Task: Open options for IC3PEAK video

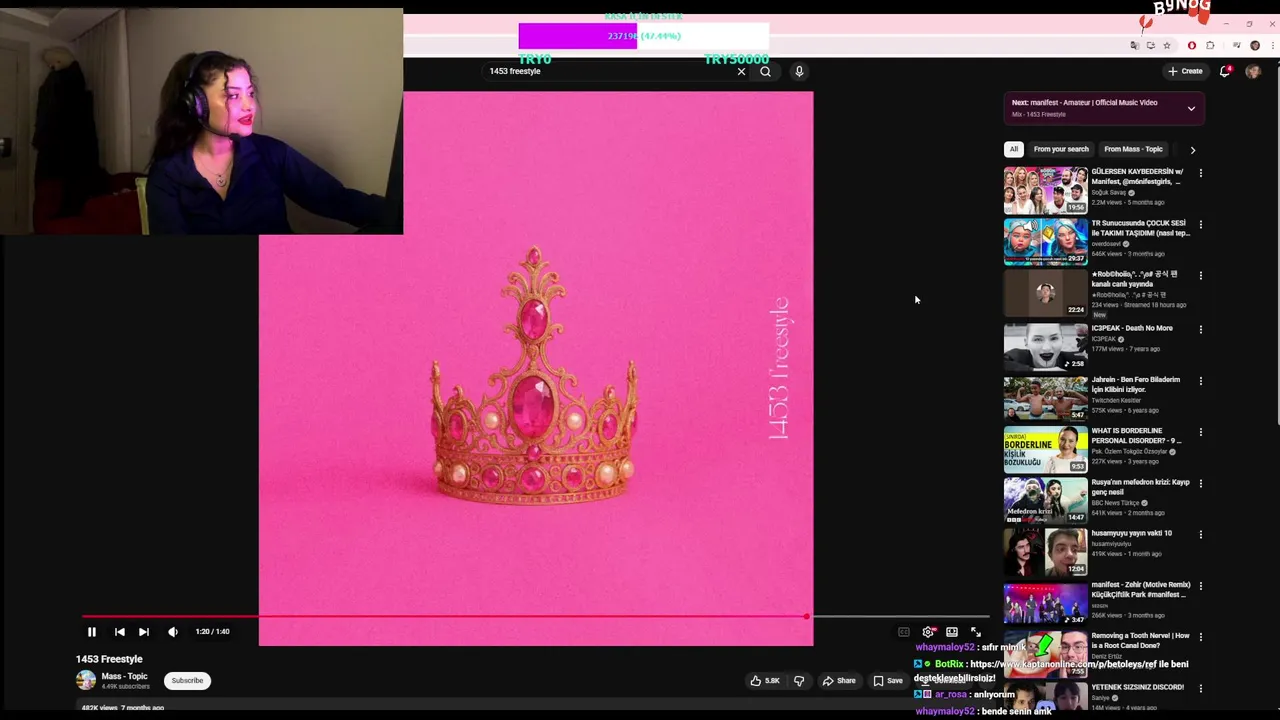Action: pos(1200,329)
